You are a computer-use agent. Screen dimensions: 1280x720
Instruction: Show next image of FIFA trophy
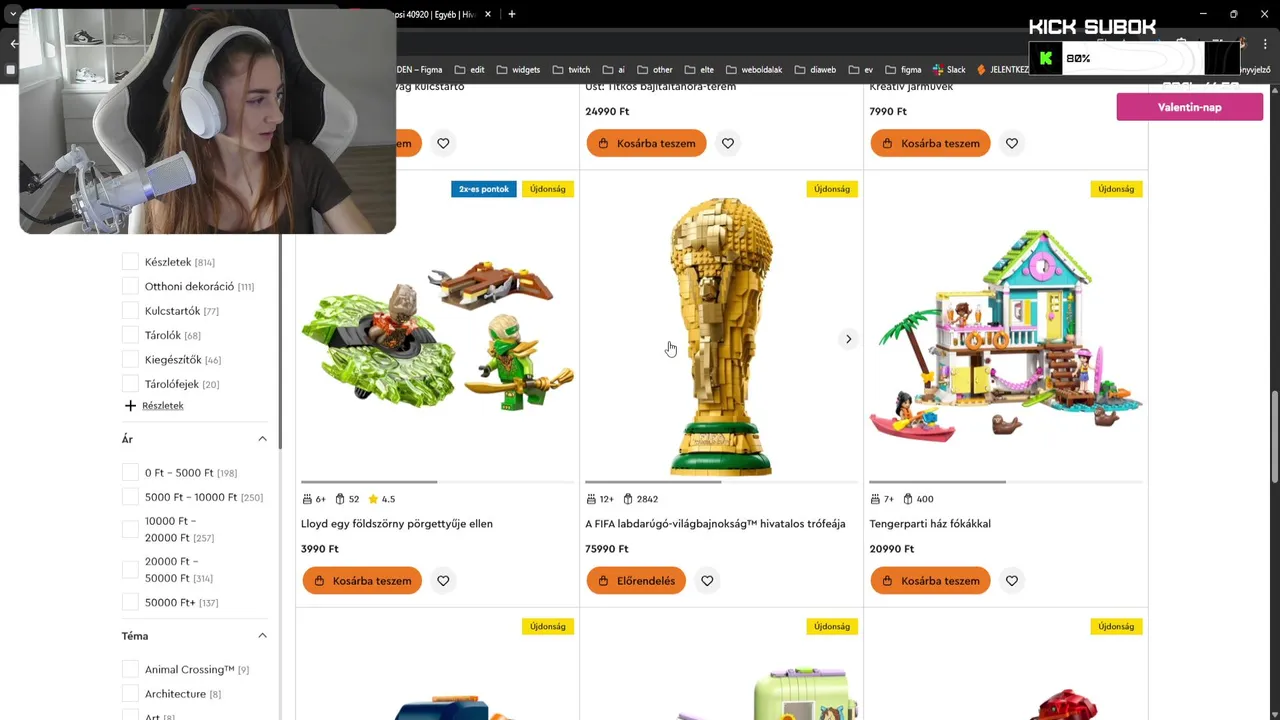tap(848, 339)
